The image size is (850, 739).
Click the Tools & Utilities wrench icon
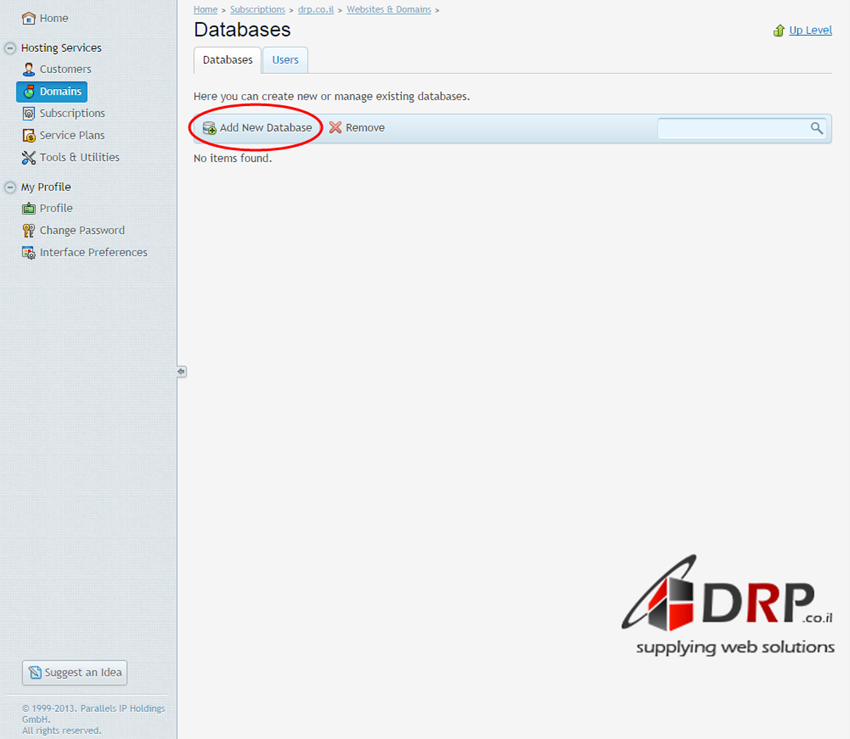click(x=29, y=157)
